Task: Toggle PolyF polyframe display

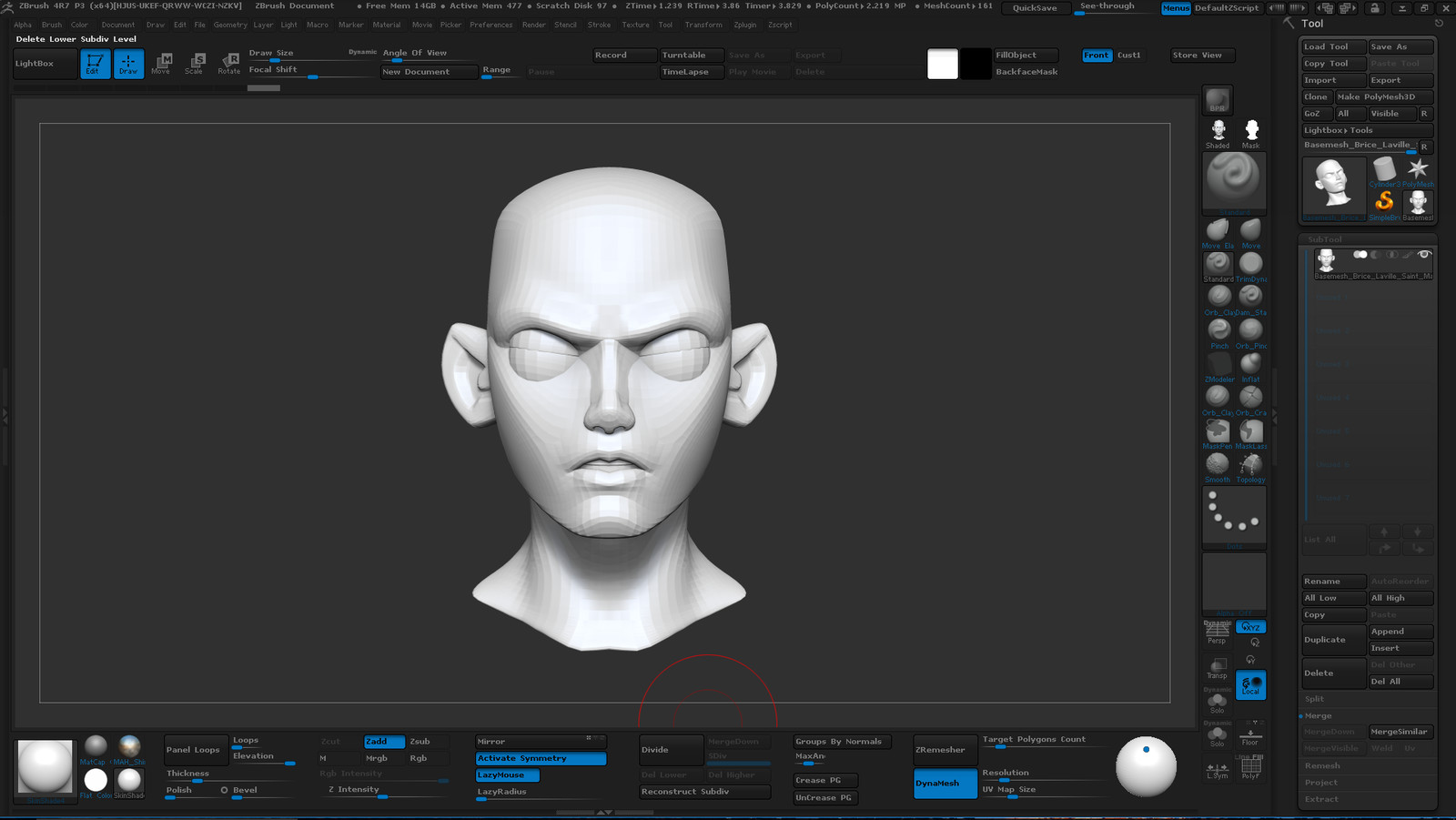Action: click(1250, 770)
